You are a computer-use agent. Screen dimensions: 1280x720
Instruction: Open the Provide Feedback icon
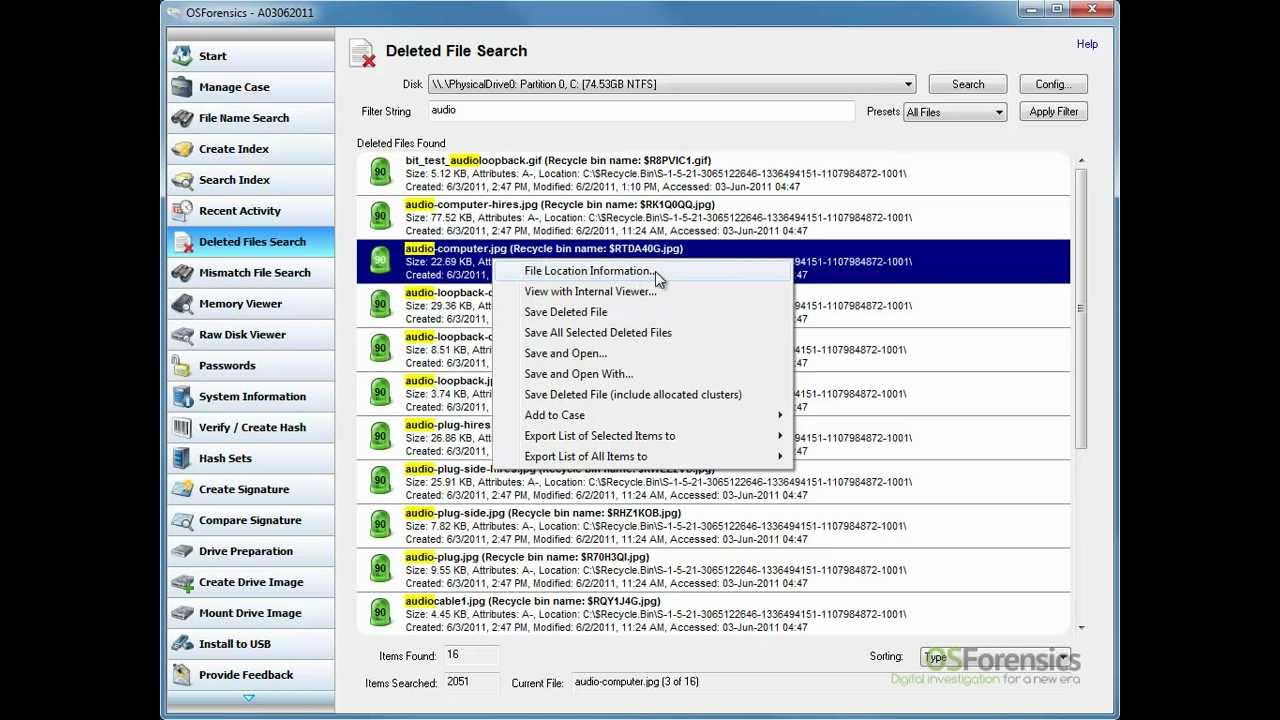click(182, 676)
